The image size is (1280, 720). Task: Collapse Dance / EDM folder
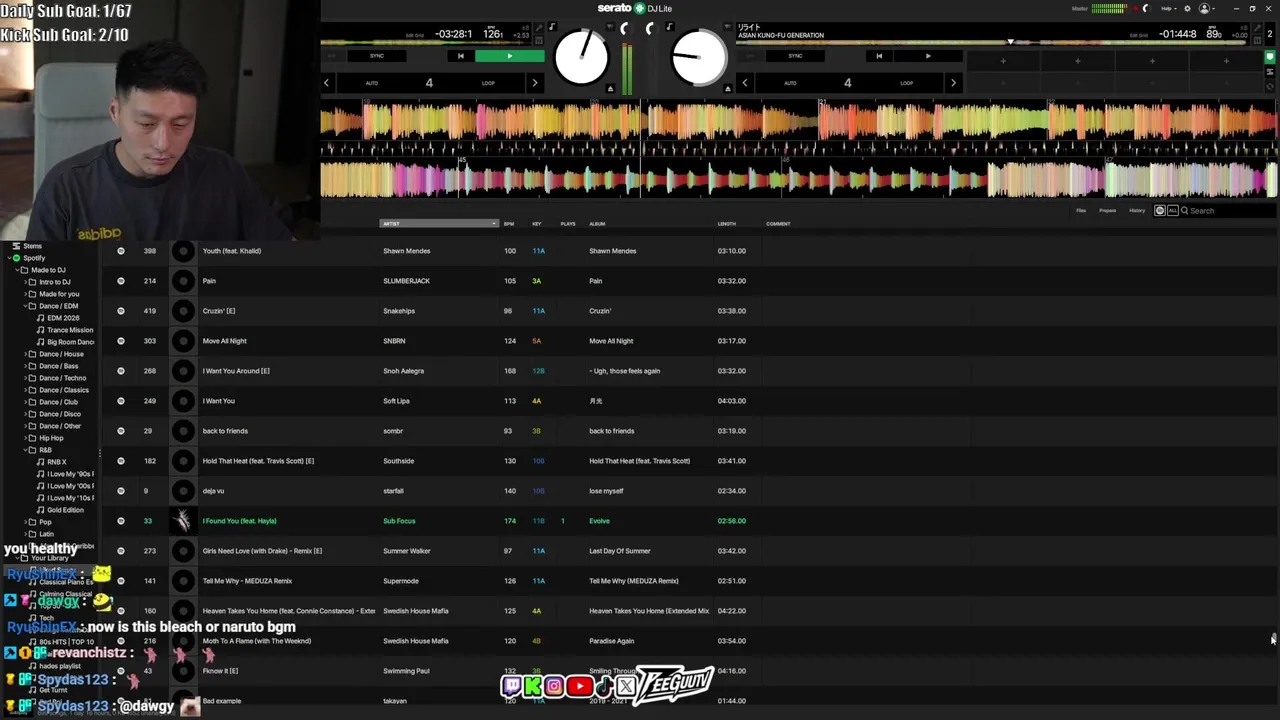click(27, 306)
